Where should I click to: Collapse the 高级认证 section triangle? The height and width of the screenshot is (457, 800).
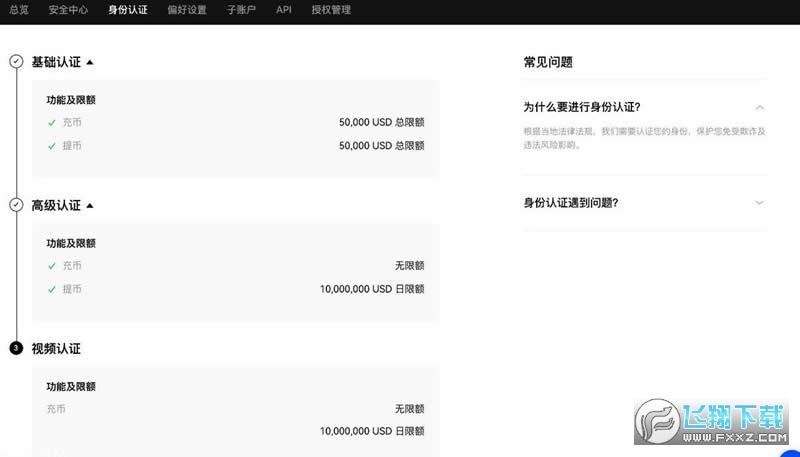pos(90,205)
